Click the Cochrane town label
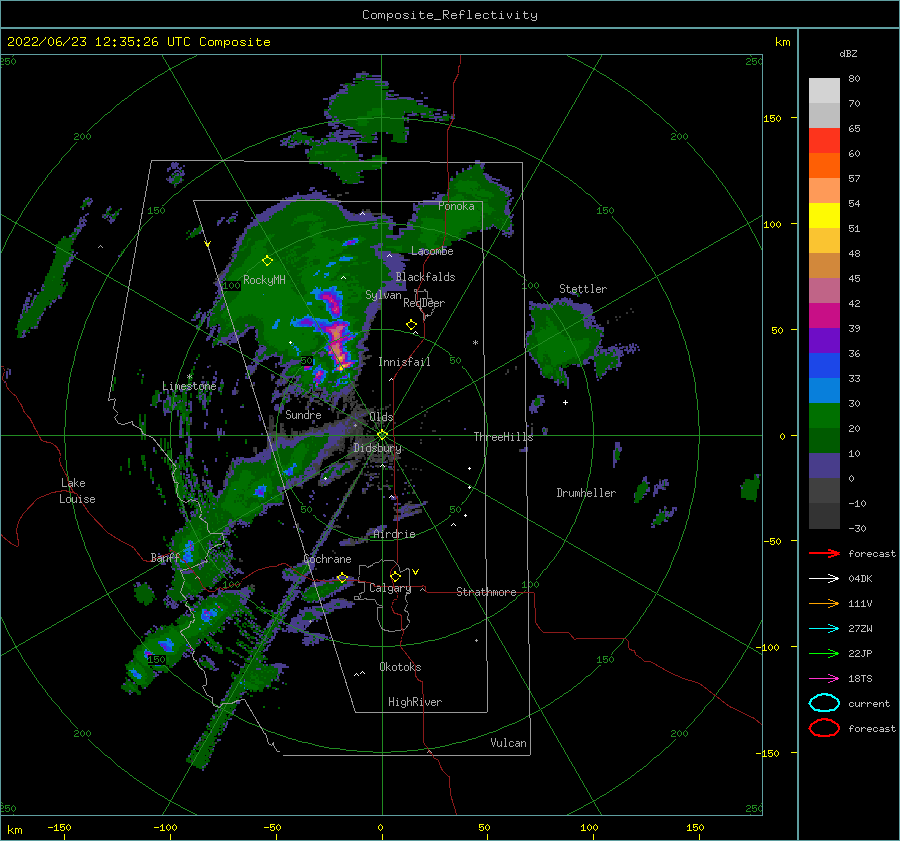900x841 pixels. click(x=327, y=559)
